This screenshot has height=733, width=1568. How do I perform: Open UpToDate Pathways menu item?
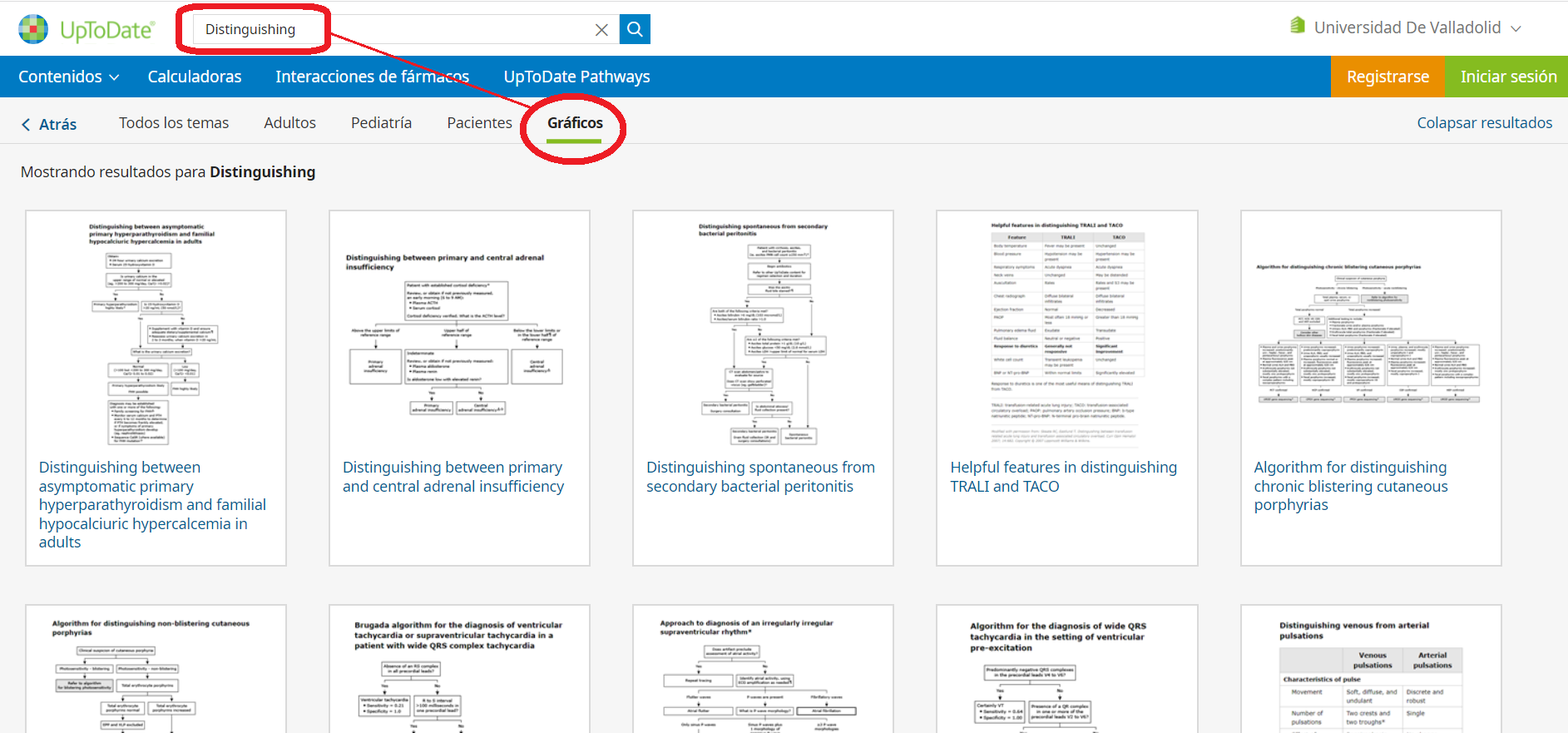coord(576,77)
